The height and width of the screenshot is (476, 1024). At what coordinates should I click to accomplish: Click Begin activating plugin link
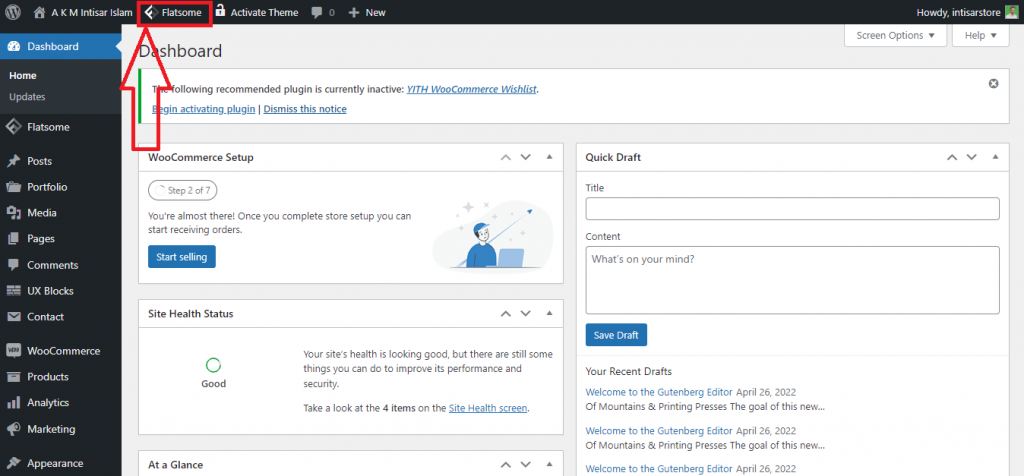pyautogui.click(x=204, y=109)
